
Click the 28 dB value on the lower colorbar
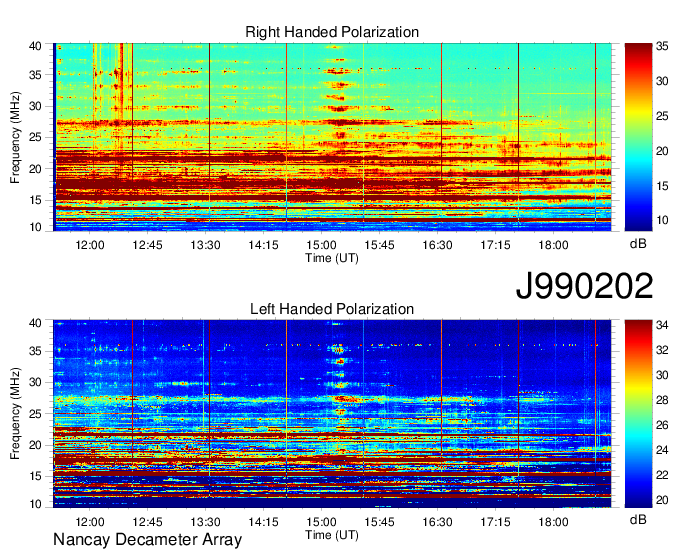662,400
